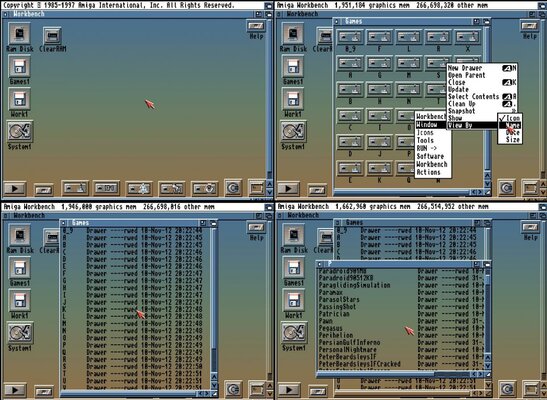547x400 pixels.
Task: Open Games1 disk icon on copyright-titled screen
Action: [20, 67]
